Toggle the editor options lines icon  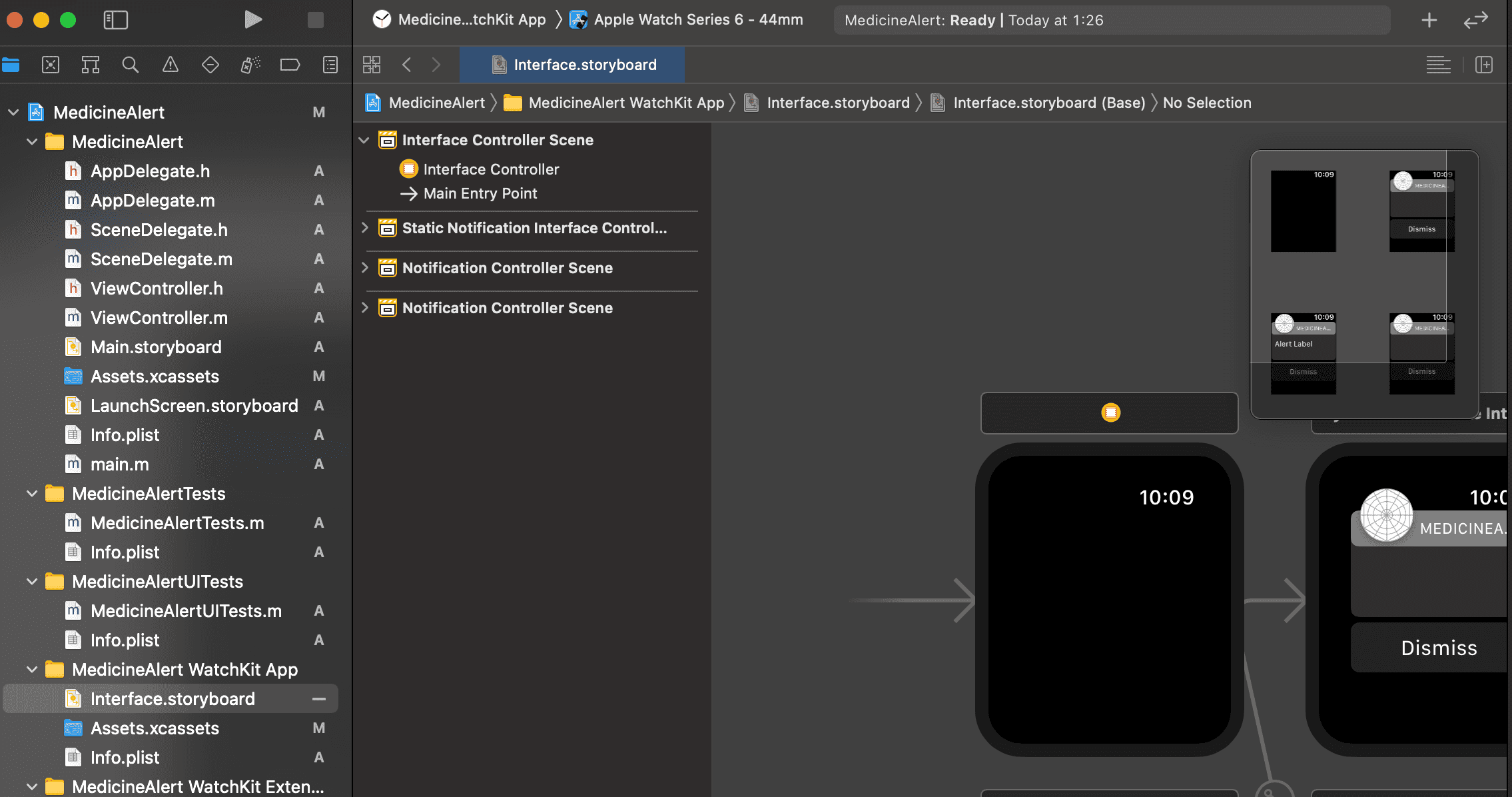1438,65
